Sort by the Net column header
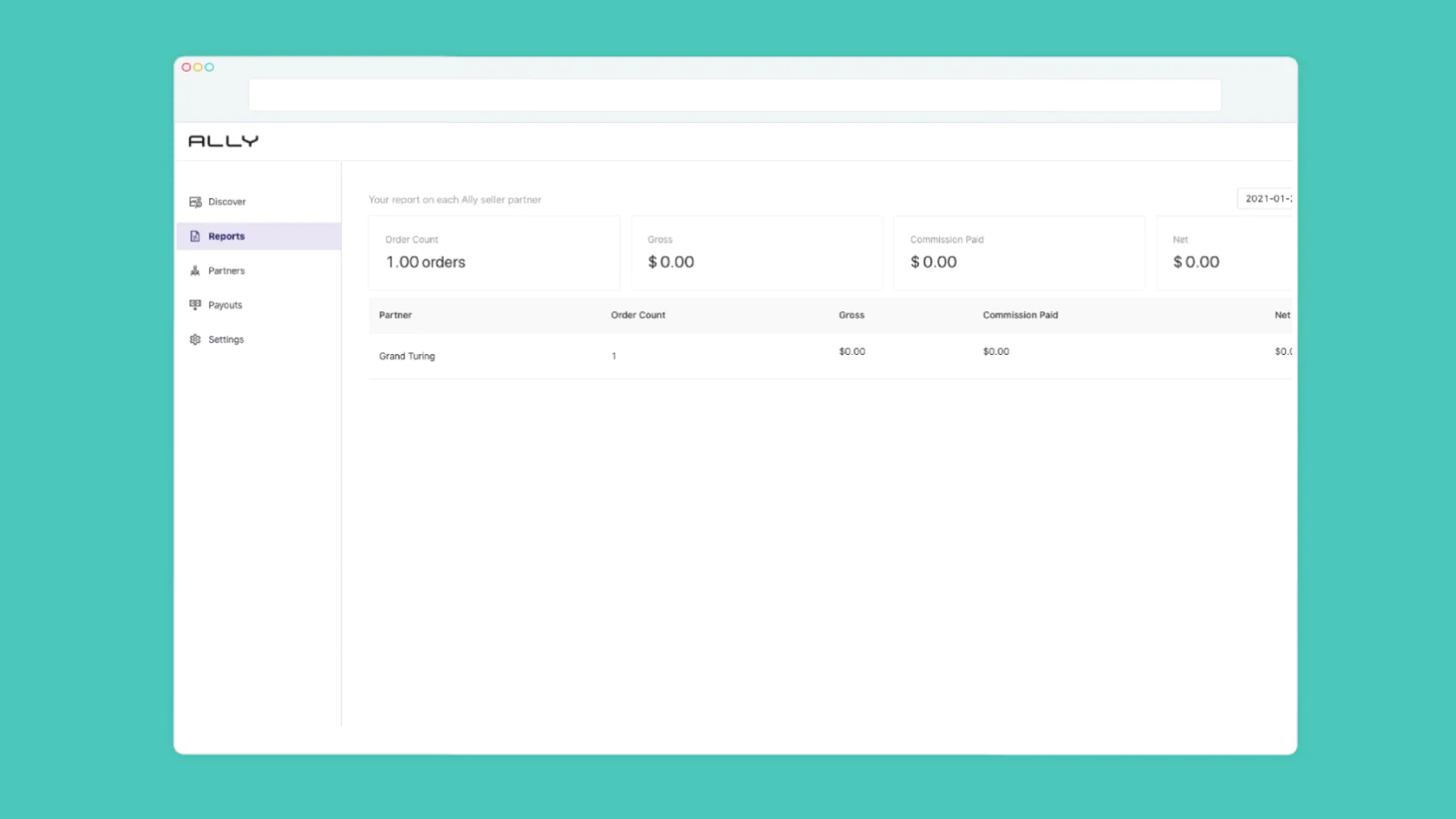Screen dimensions: 1456x819 coord(1282,315)
